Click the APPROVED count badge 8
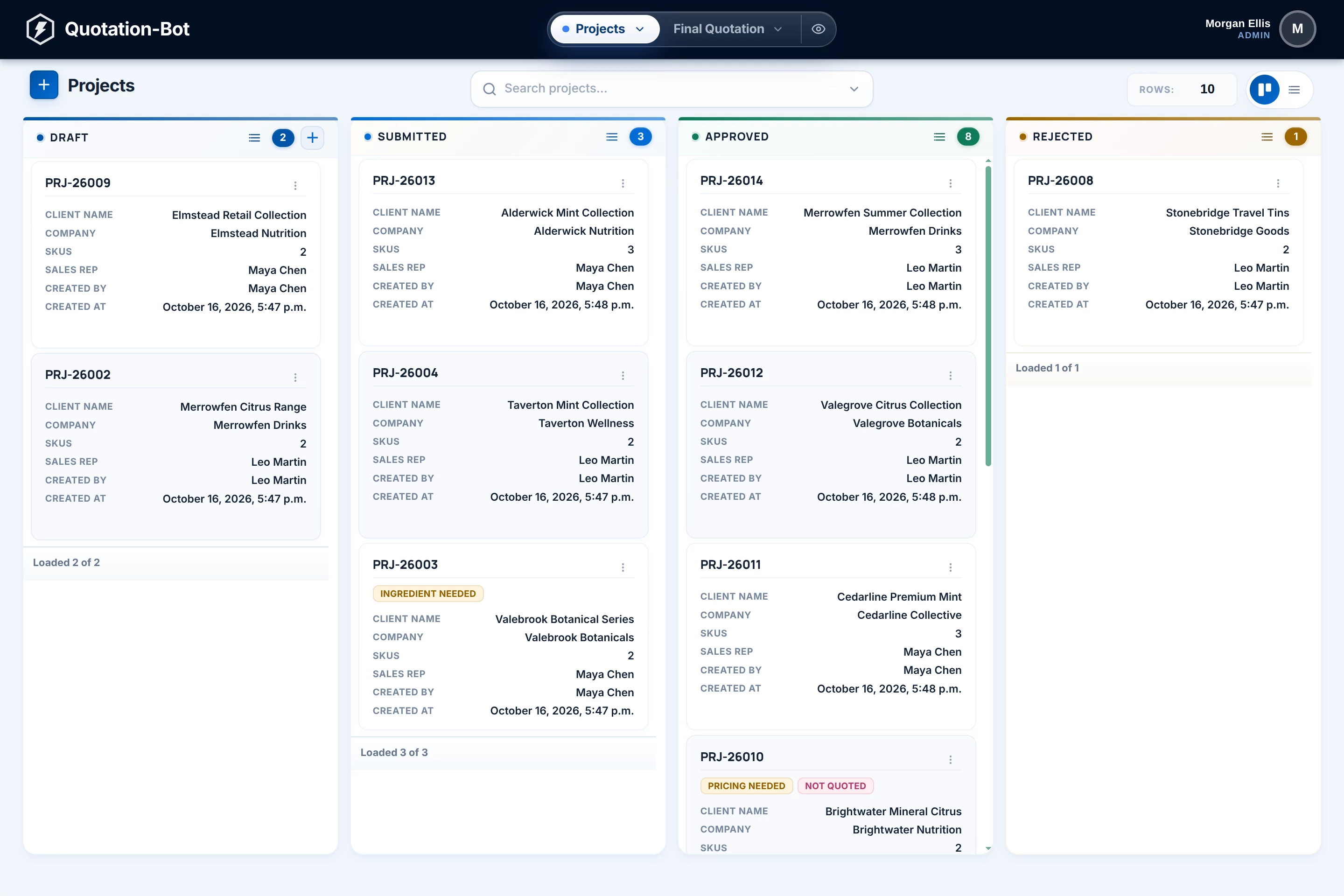 (x=968, y=137)
